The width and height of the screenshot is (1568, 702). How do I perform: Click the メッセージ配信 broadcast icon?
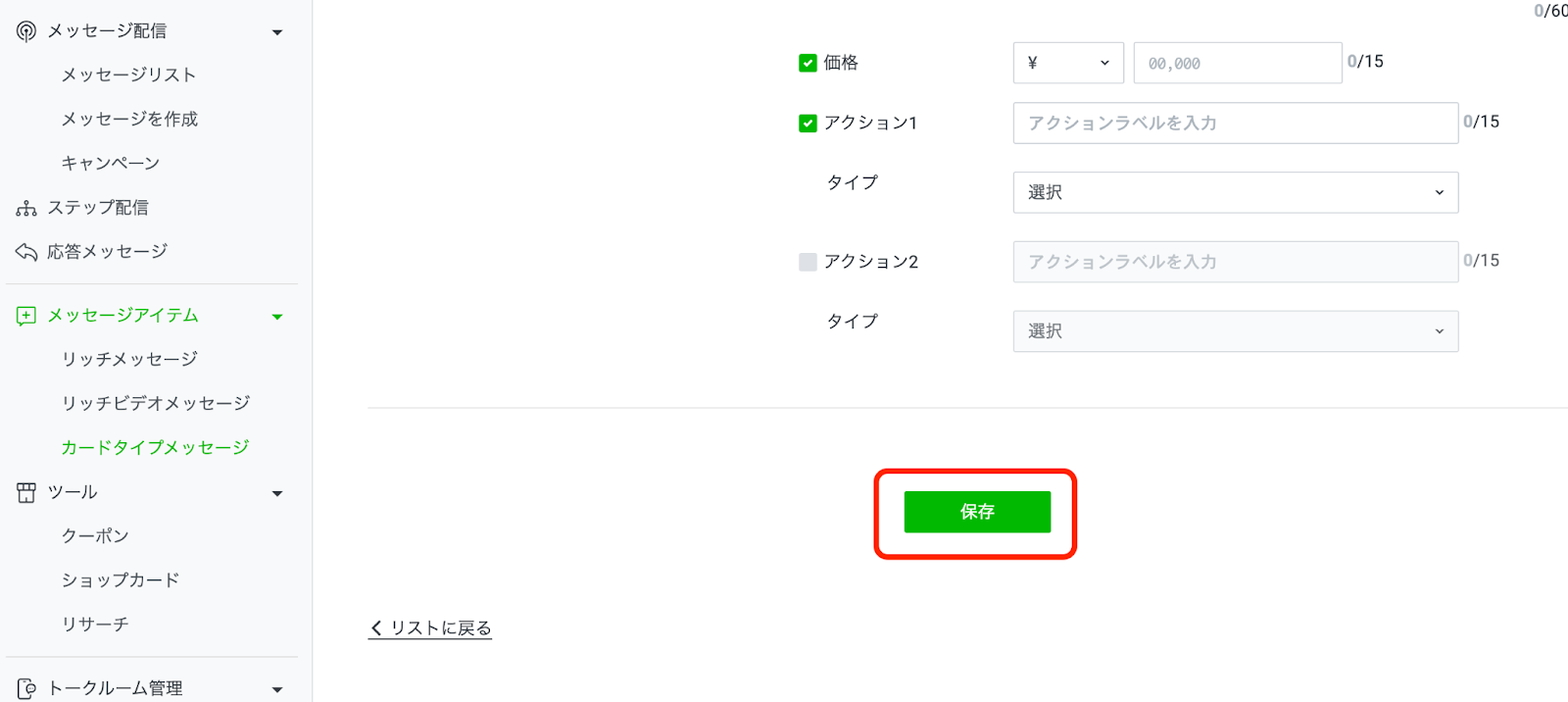pos(26,31)
